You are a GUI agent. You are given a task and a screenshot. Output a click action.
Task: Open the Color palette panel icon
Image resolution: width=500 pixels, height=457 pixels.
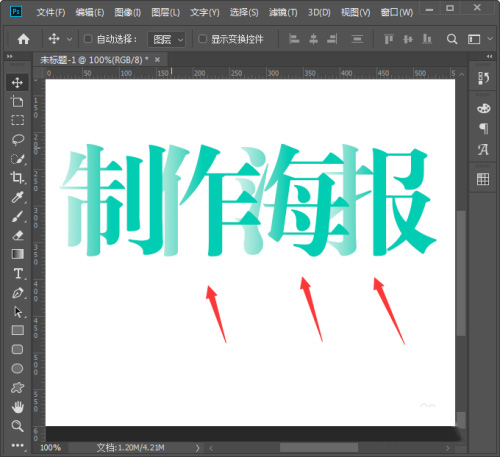click(483, 108)
